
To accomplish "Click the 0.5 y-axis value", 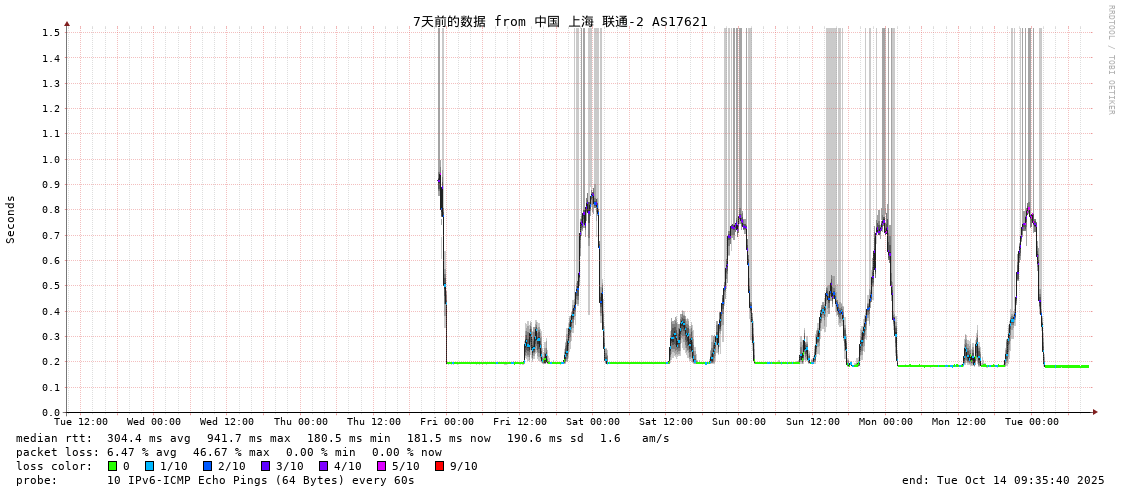I will (51, 286).
